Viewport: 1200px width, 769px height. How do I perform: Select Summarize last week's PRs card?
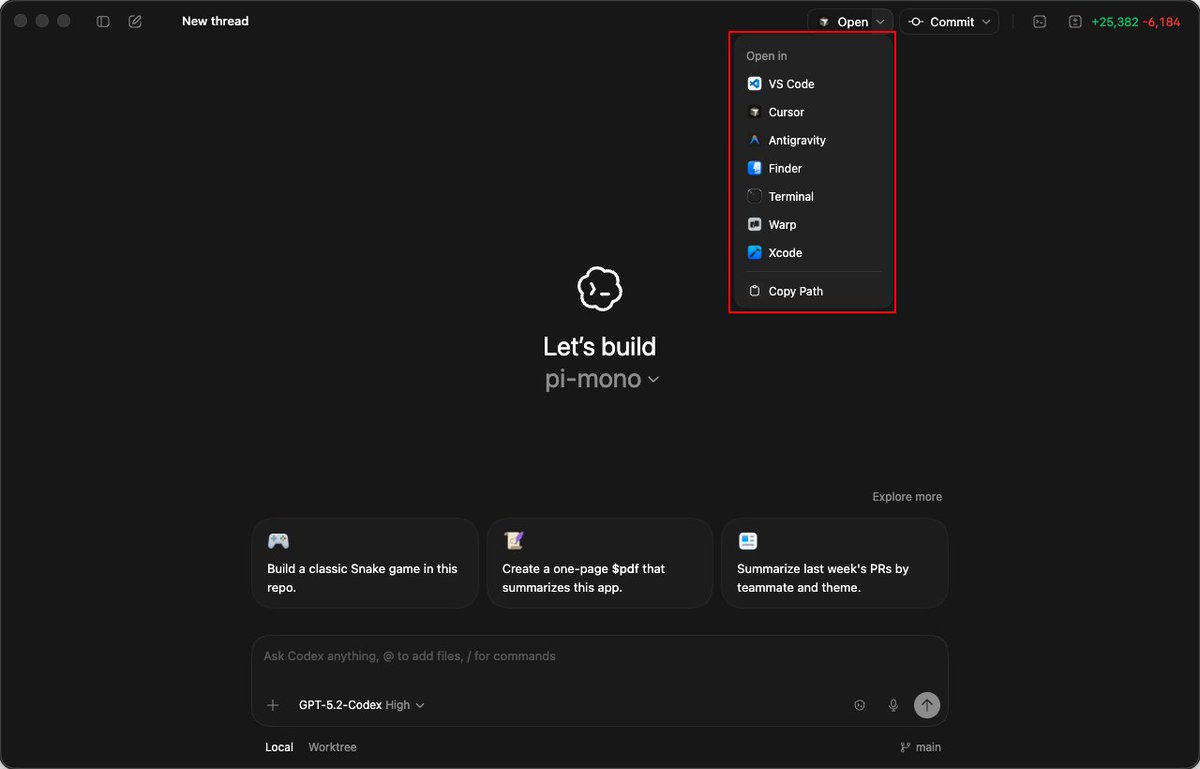(835, 563)
